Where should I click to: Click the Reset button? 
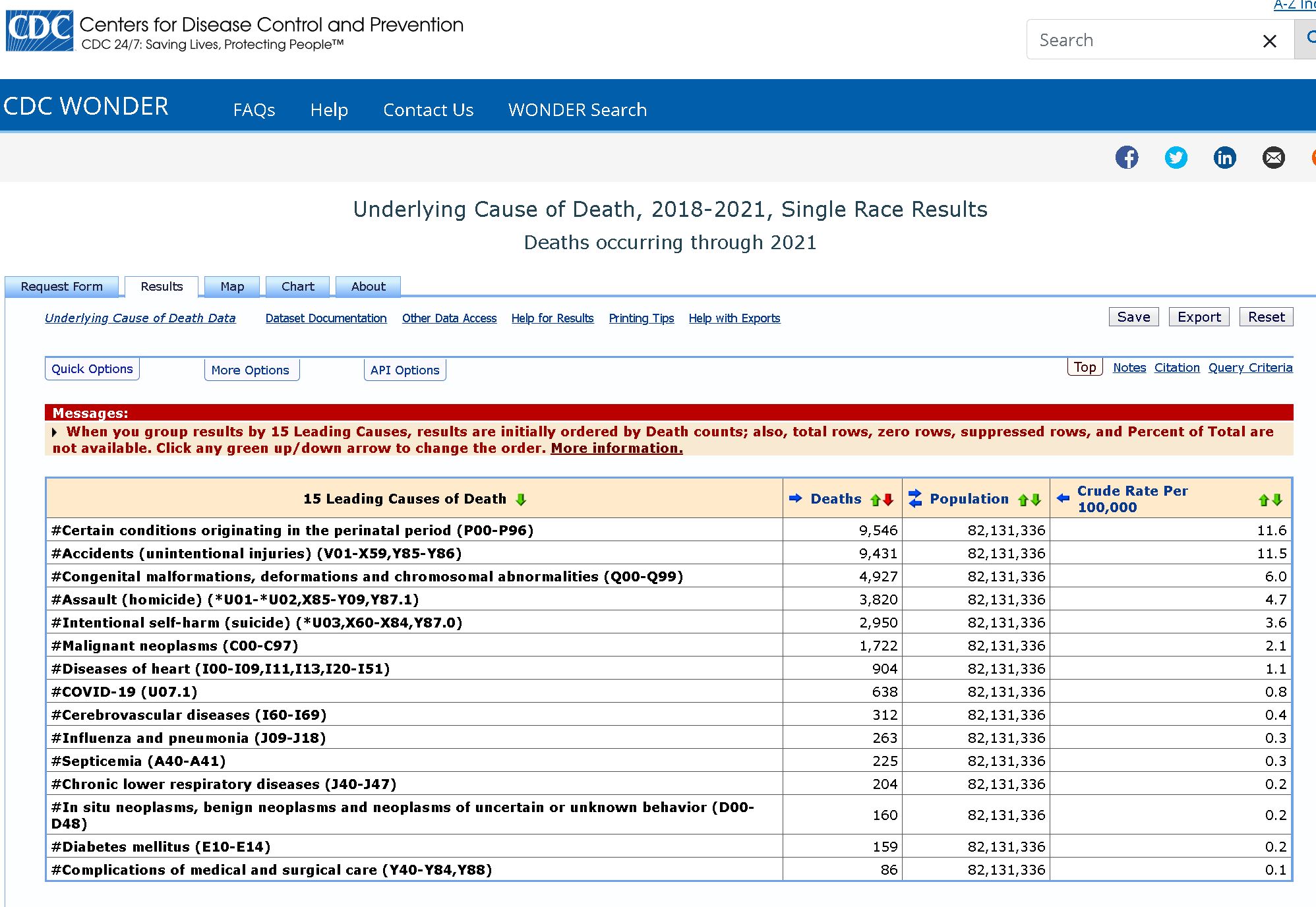[1267, 317]
